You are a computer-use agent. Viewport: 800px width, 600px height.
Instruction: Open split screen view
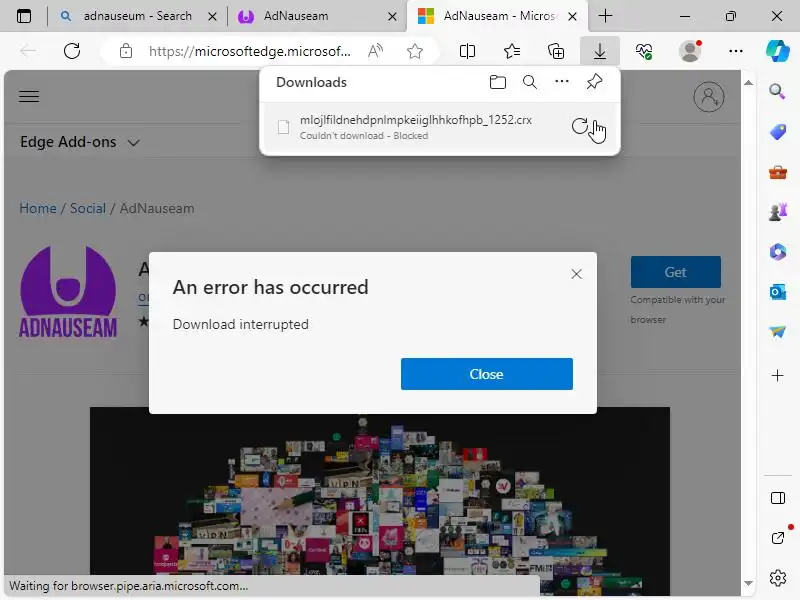[x=467, y=51]
